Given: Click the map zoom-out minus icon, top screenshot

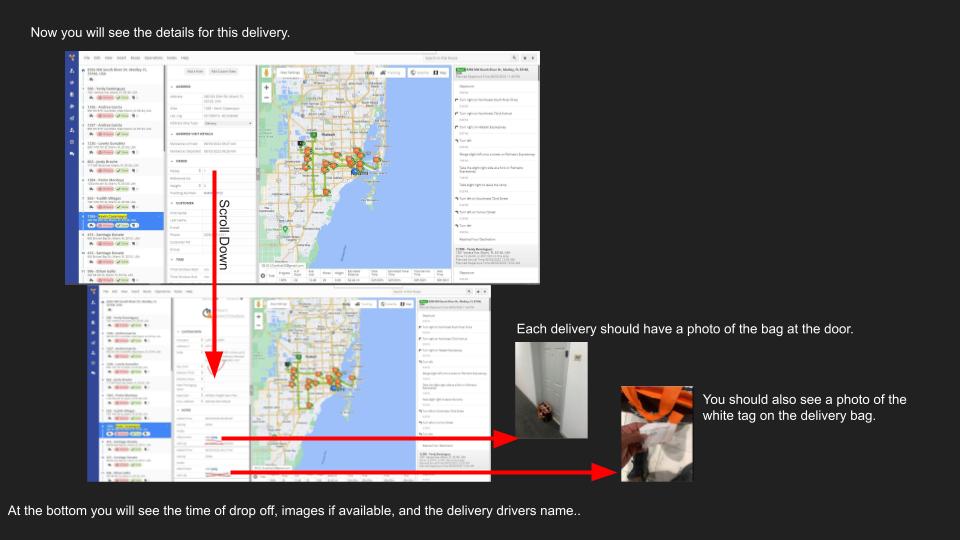Looking at the screenshot, I should click(x=266, y=97).
